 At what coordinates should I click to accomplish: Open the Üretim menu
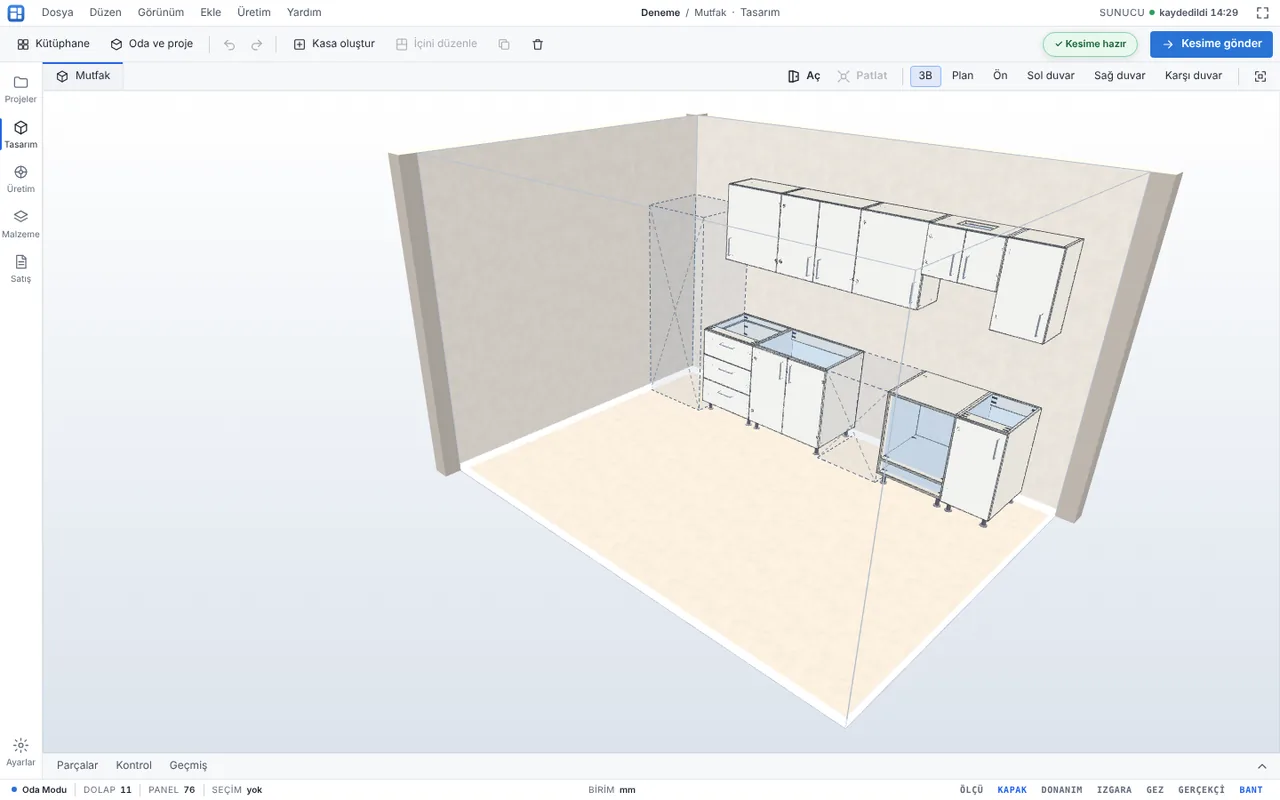pos(253,13)
